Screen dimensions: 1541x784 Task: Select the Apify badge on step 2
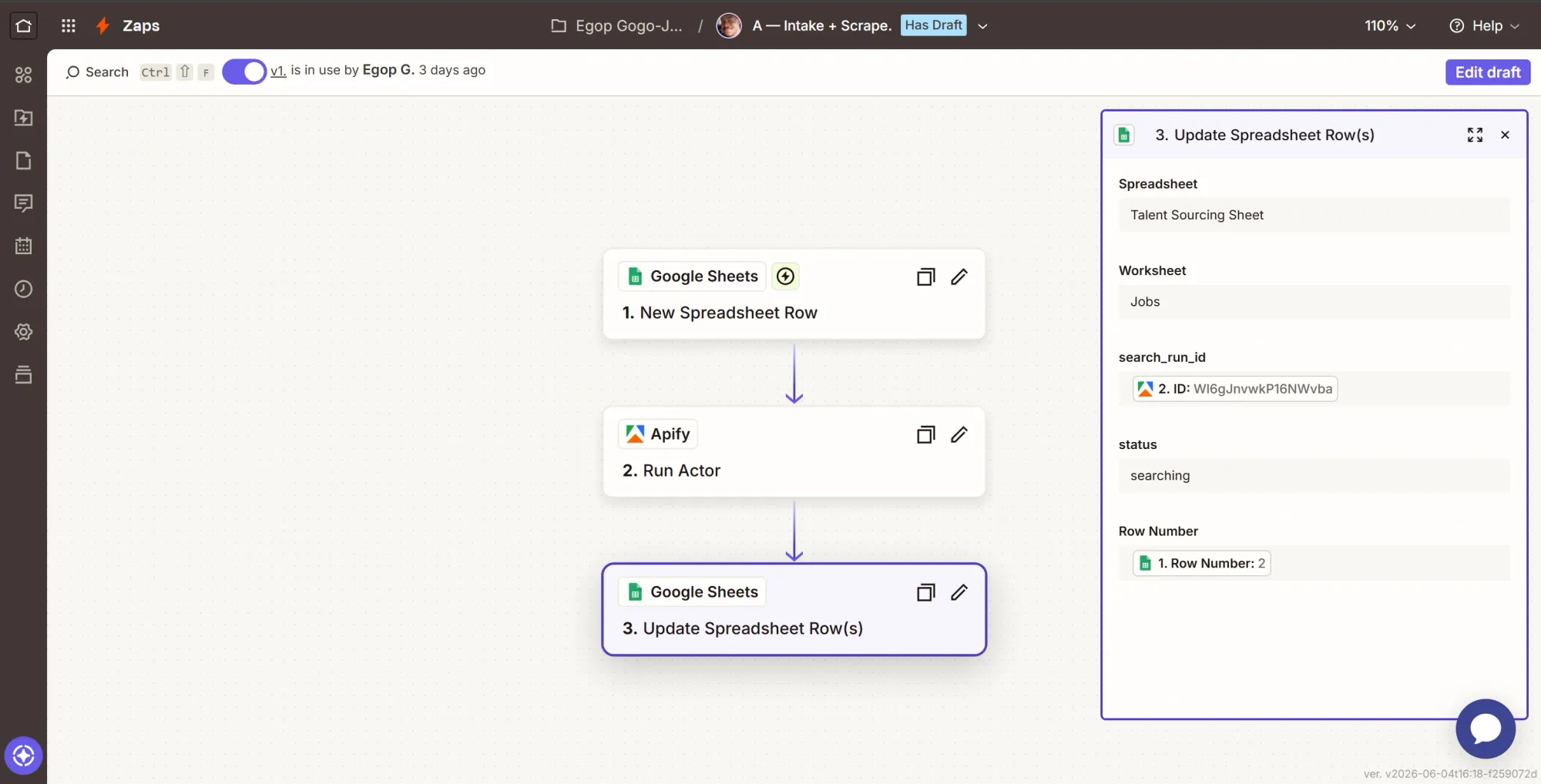tap(658, 434)
